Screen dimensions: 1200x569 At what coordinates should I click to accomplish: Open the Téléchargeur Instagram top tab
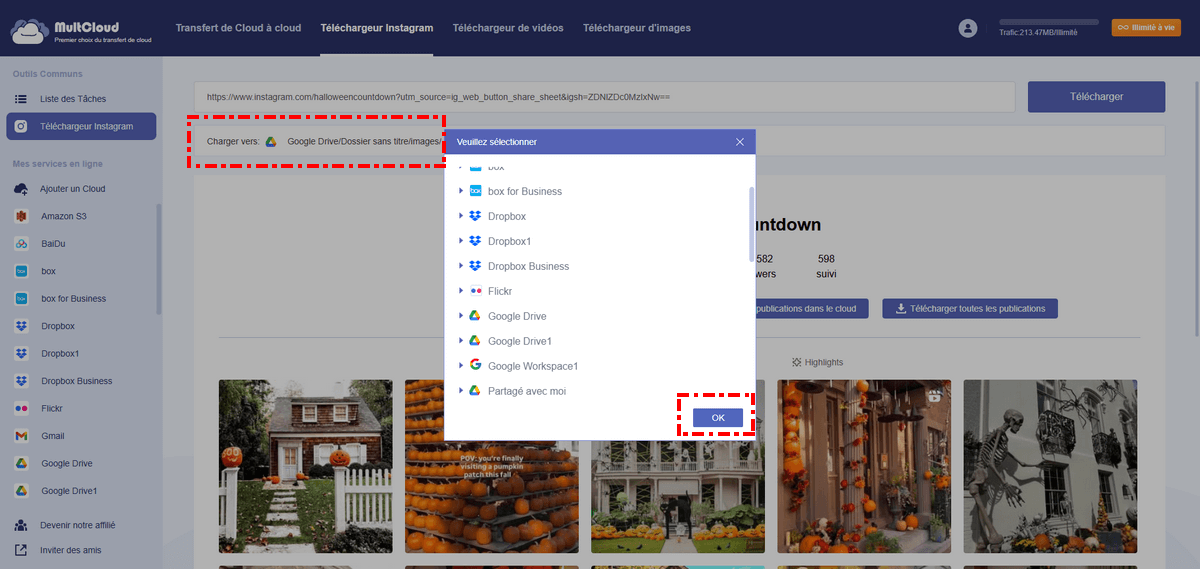pyautogui.click(x=377, y=28)
